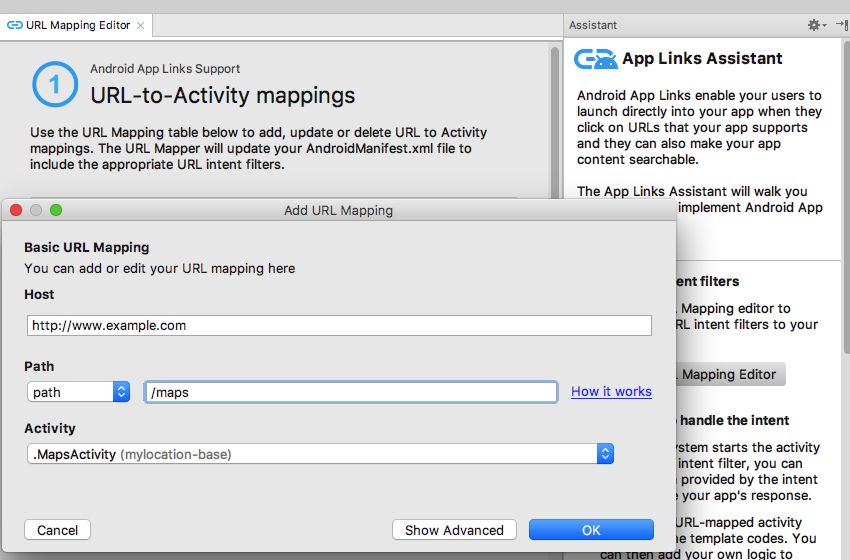Click the hide Assistant panel arrow icon
This screenshot has height=560, width=850.
842,25
